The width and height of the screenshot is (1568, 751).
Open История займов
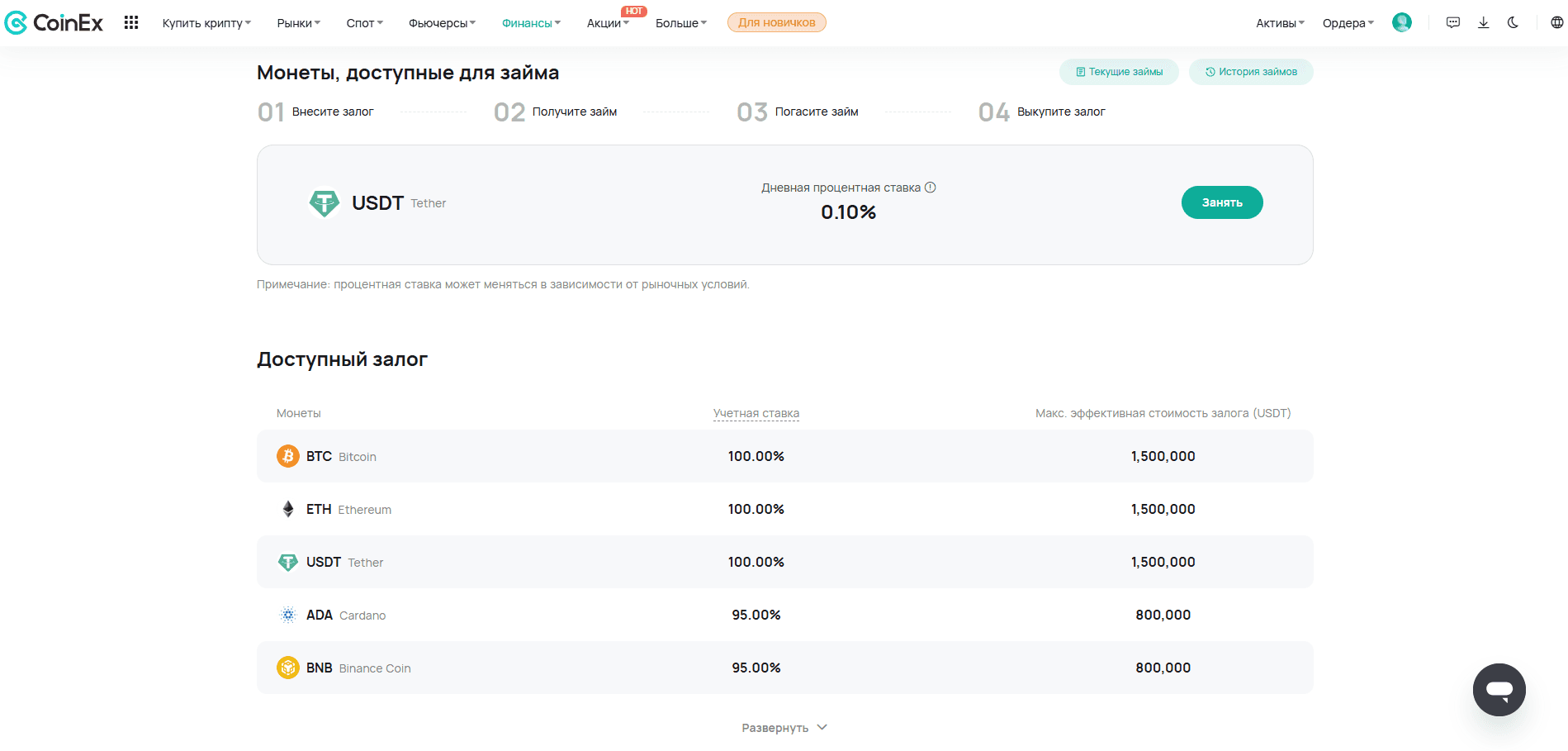point(1251,72)
